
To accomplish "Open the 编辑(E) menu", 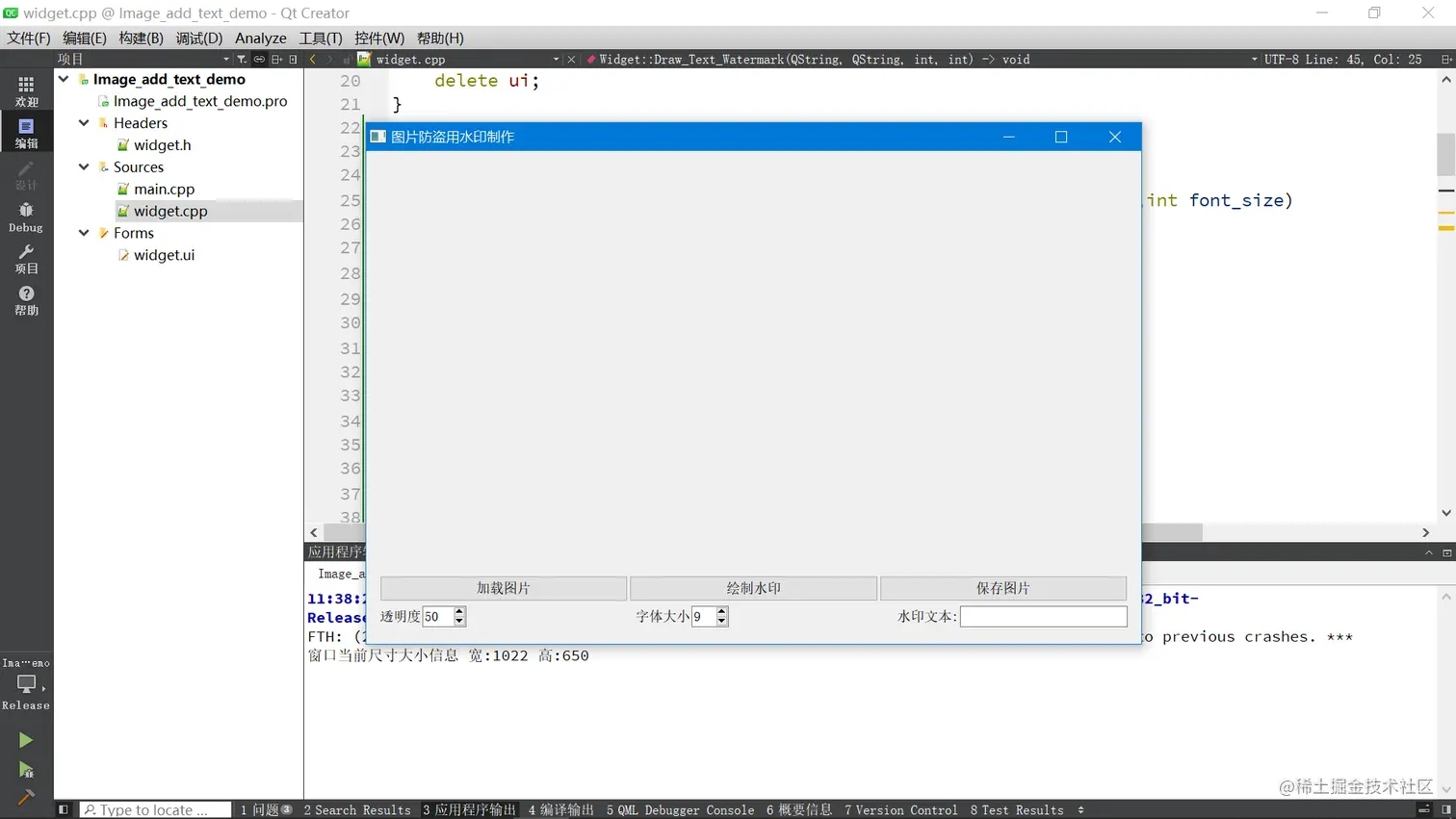I will point(85,38).
